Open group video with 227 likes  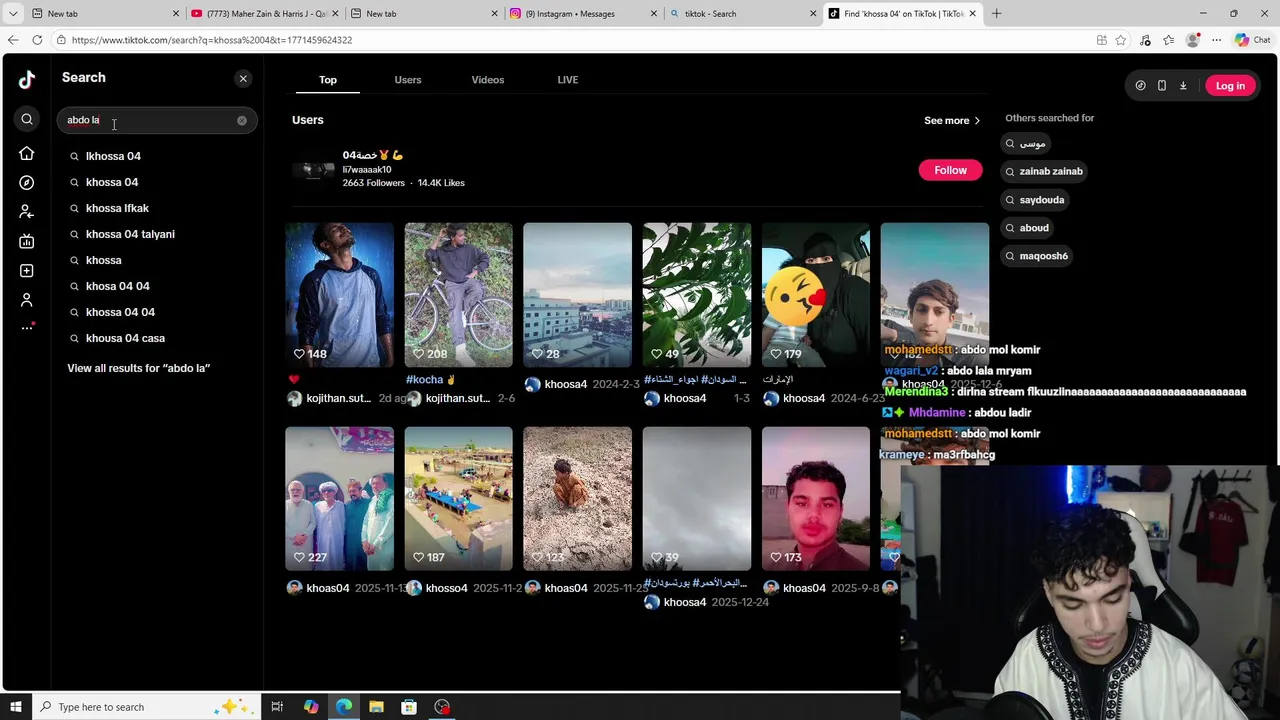point(339,499)
